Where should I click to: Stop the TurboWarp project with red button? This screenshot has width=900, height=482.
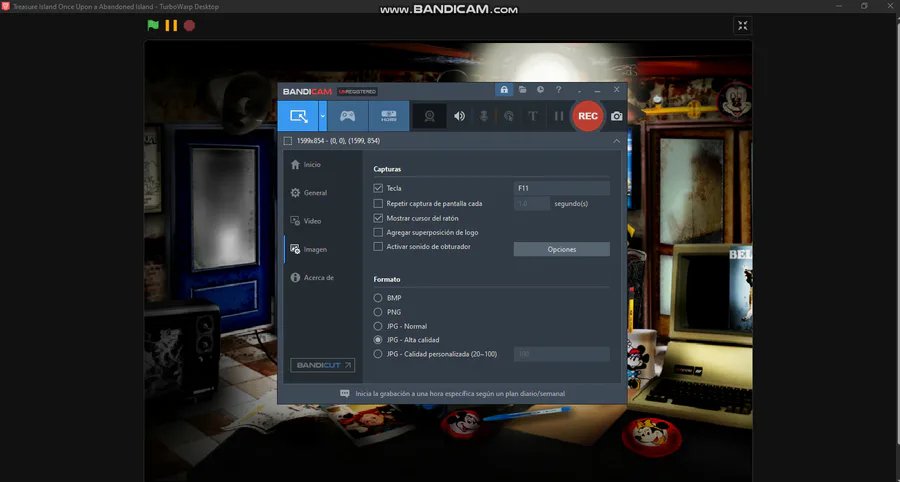point(189,25)
